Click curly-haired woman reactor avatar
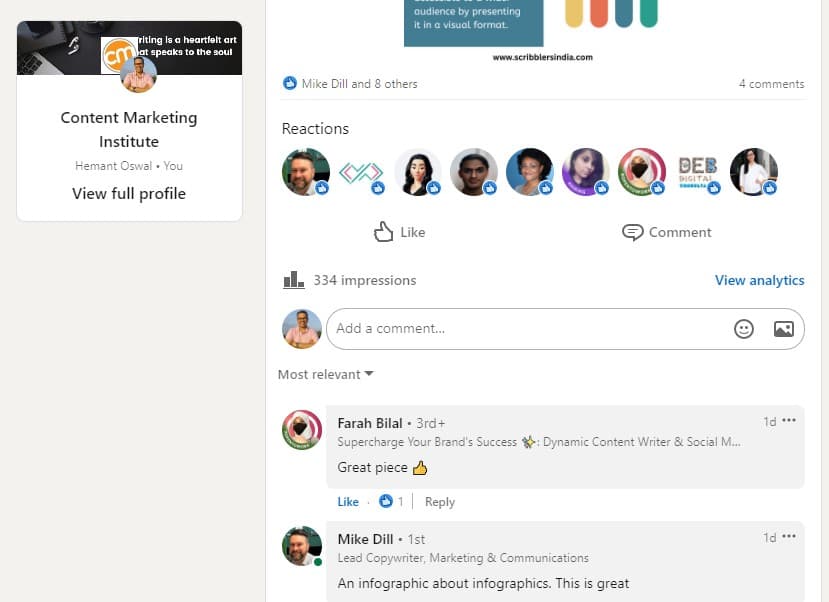Image resolution: width=829 pixels, height=602 pixels. pos(530,172)
